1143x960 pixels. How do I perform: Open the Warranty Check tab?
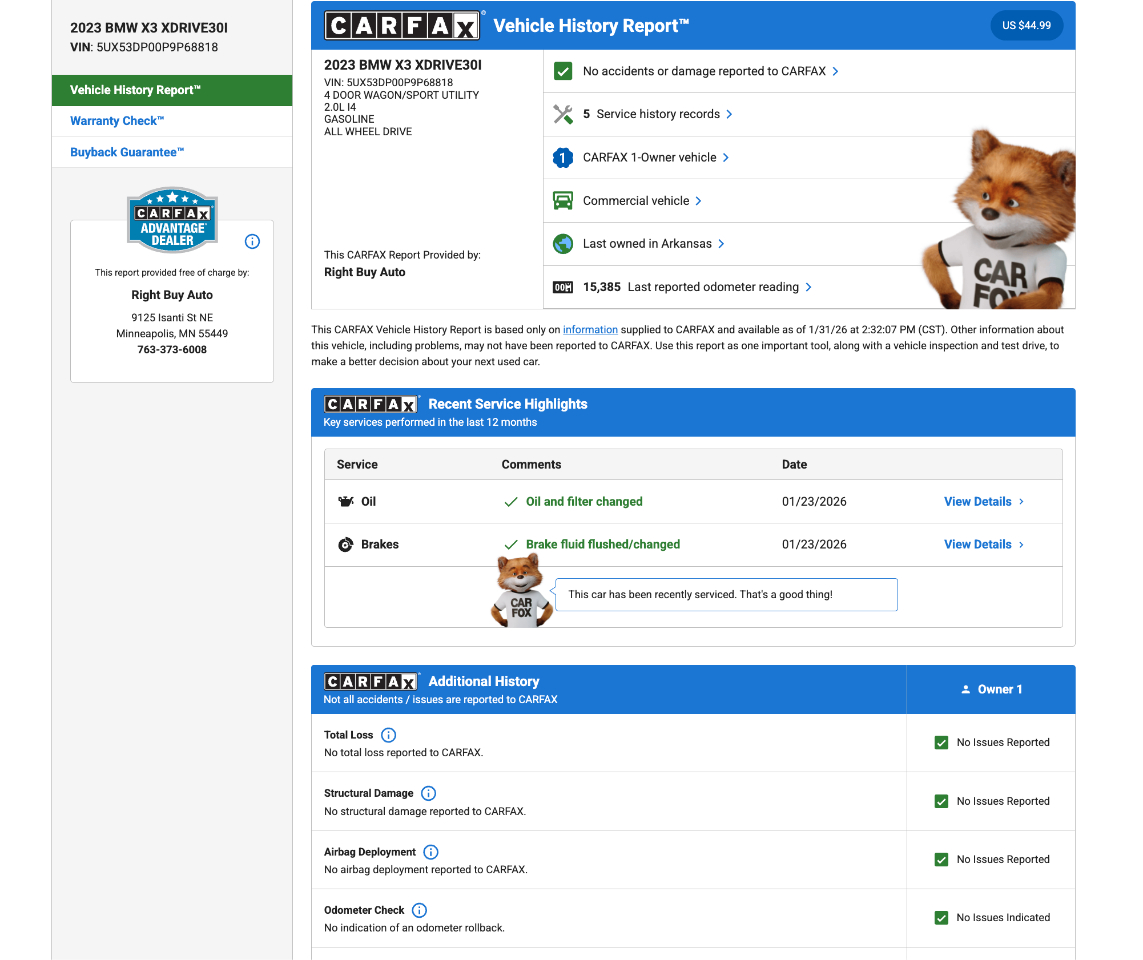pyautogui.click(x=117, y=121)
